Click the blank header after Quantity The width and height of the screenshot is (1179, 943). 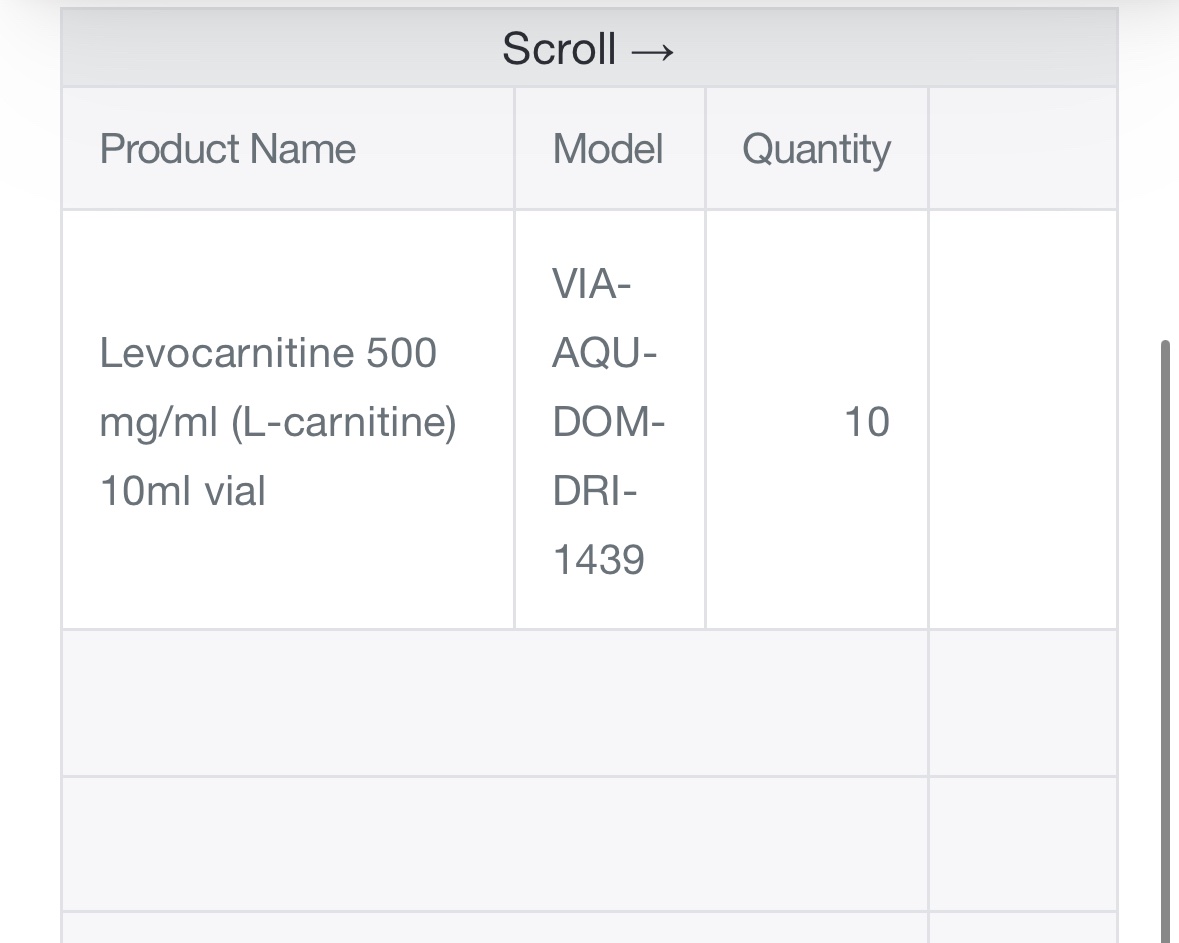[1023, 148]
